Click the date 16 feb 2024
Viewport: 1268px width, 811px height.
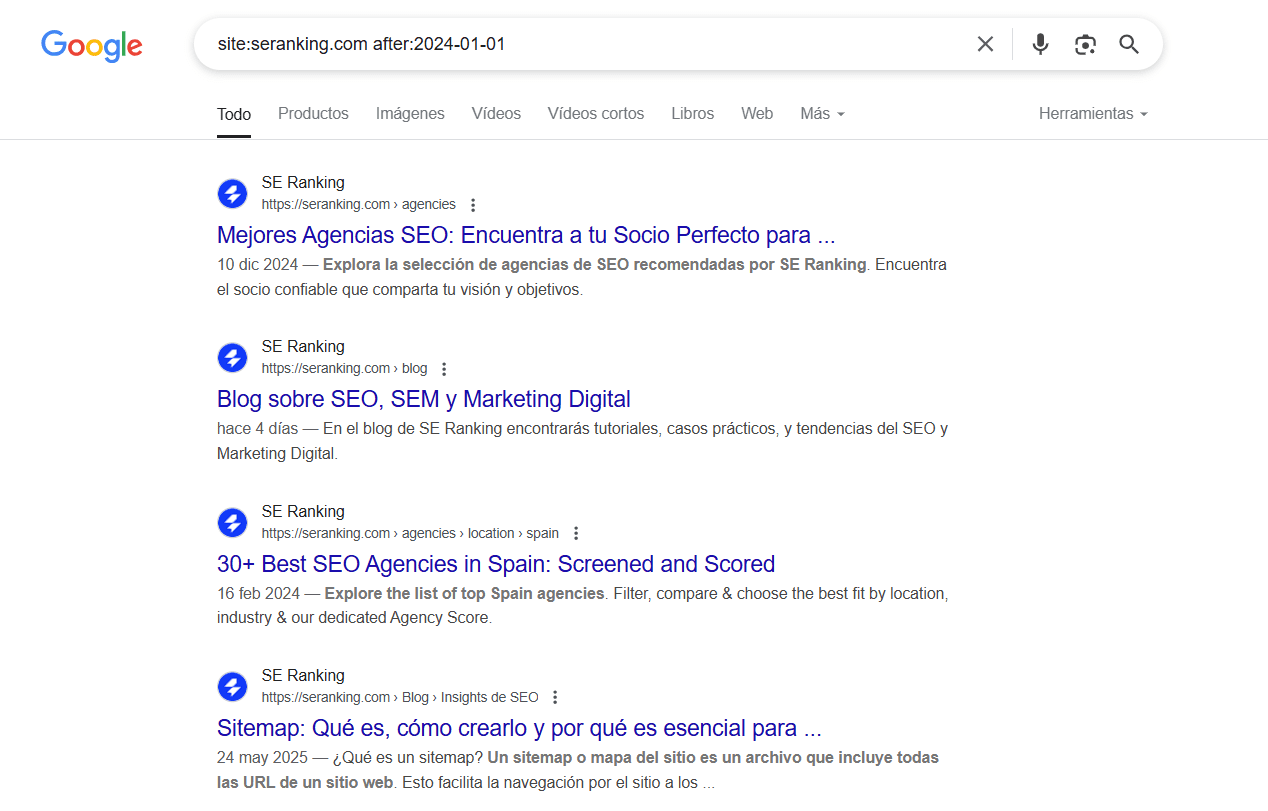click(x=258, y=593)
